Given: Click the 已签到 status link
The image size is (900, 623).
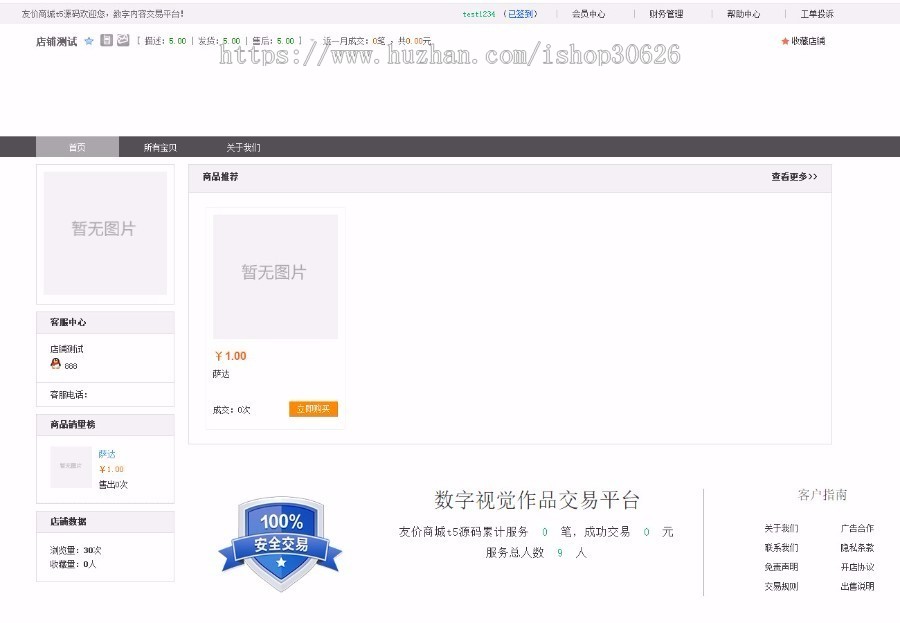Looking at the screenshot, I should (x=521, y=13).
